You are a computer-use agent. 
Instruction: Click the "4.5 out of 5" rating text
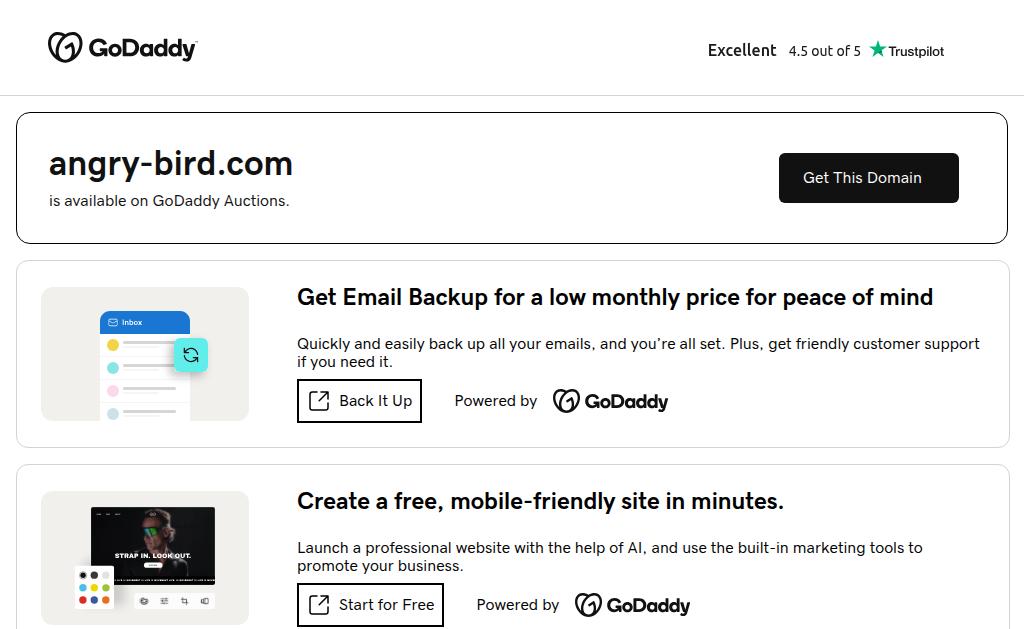824,51
